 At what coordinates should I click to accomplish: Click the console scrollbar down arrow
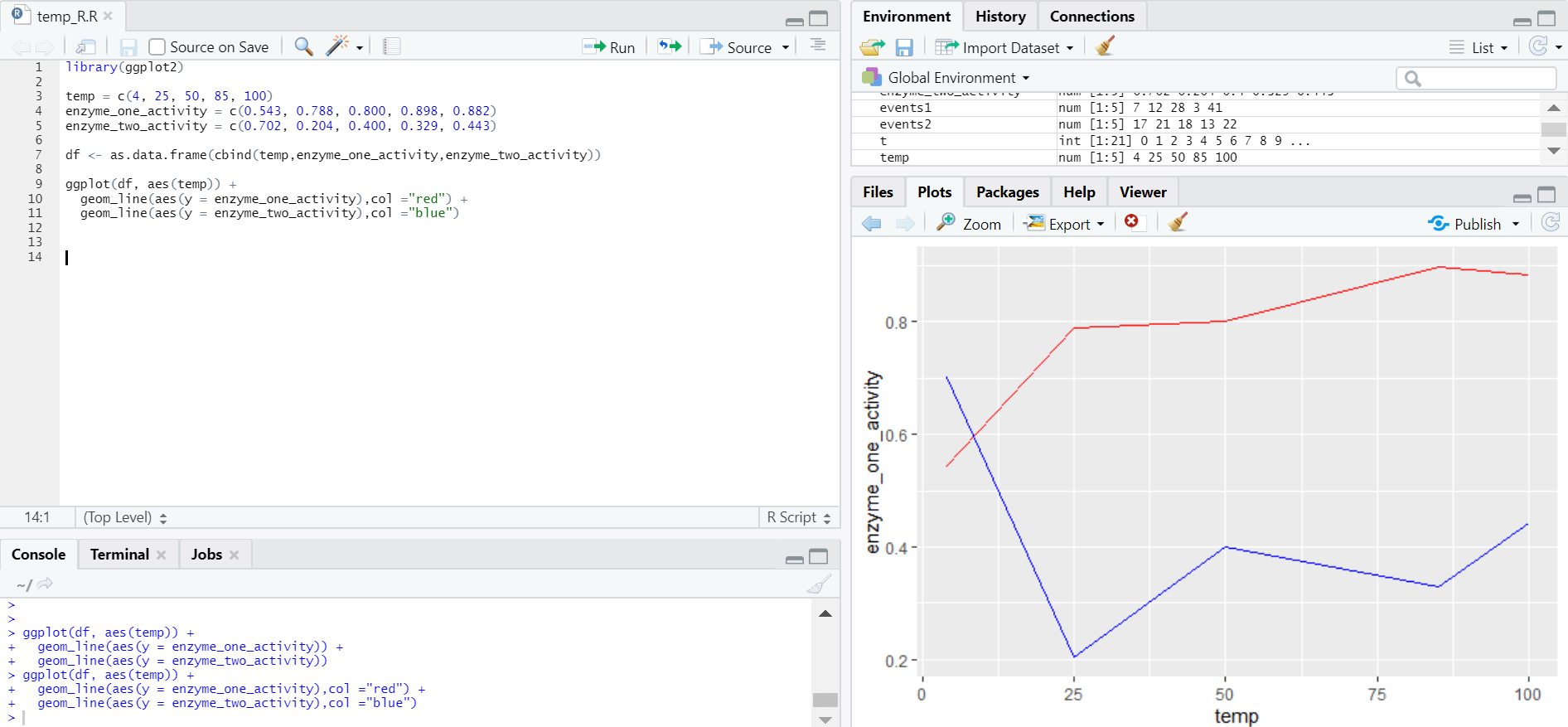(x=825, y=720)
